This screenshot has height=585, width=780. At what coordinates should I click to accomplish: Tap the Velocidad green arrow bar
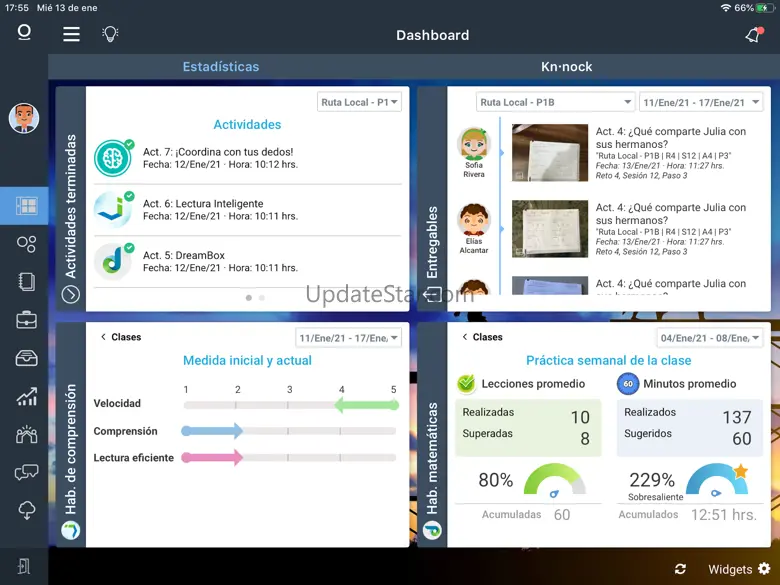tap(367, 405)
